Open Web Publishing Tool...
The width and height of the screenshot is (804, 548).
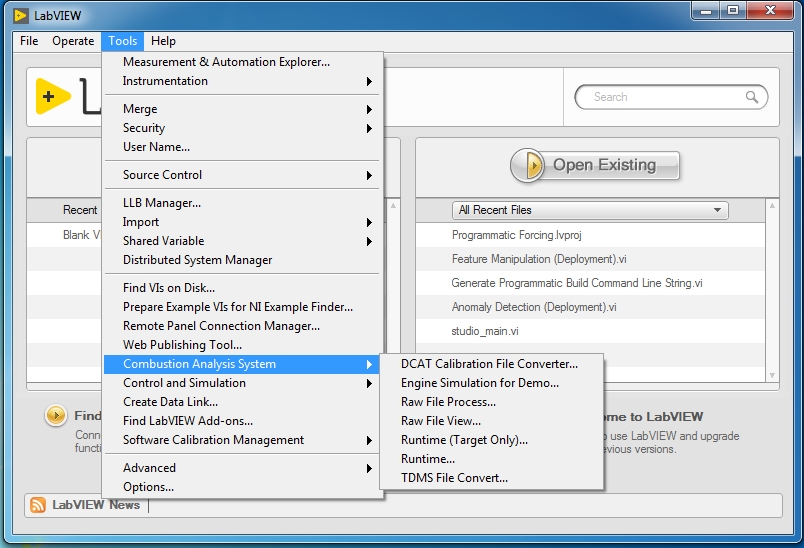coord(242,345)
